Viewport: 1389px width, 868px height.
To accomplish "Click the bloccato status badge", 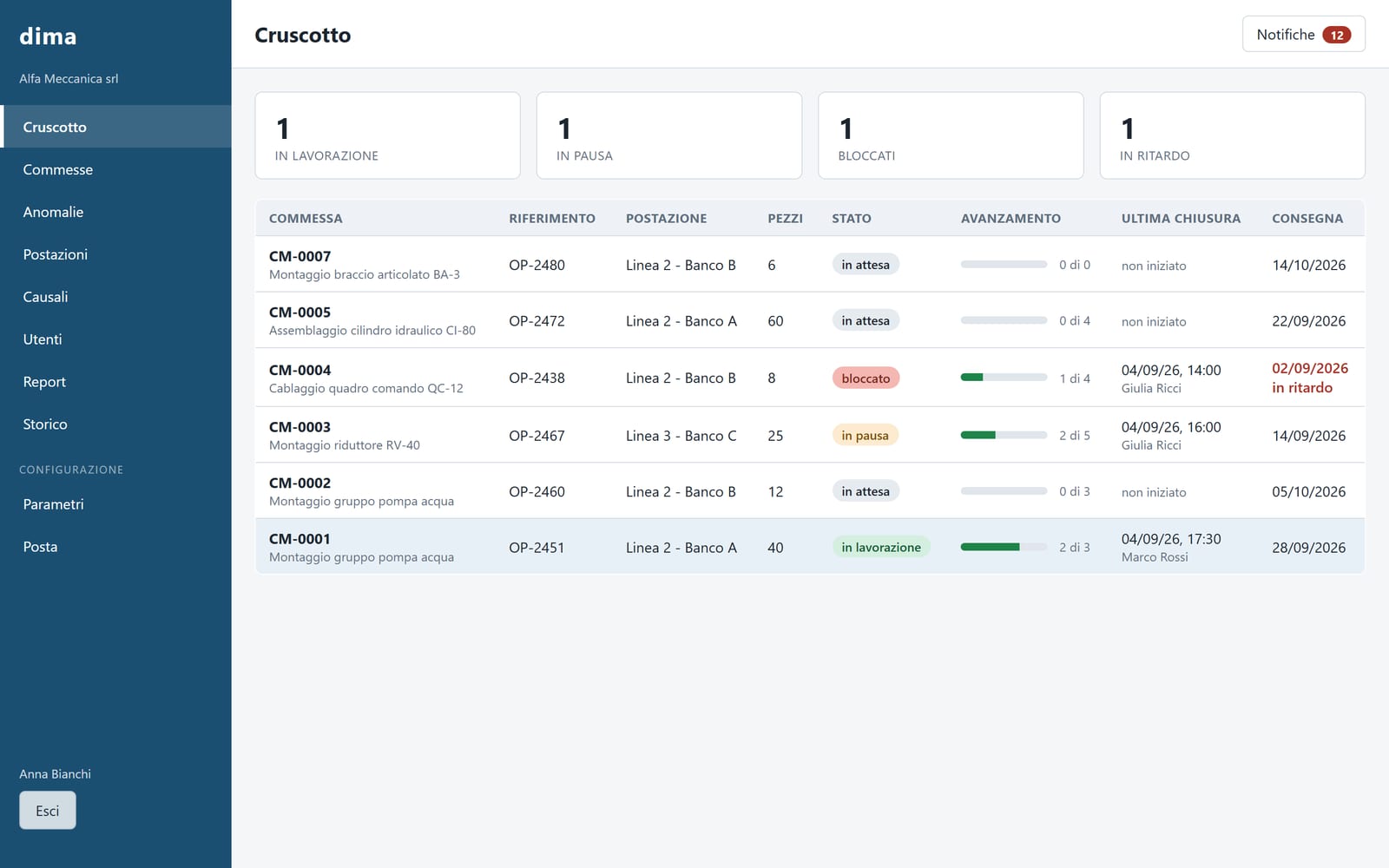I will pos(866,378).
